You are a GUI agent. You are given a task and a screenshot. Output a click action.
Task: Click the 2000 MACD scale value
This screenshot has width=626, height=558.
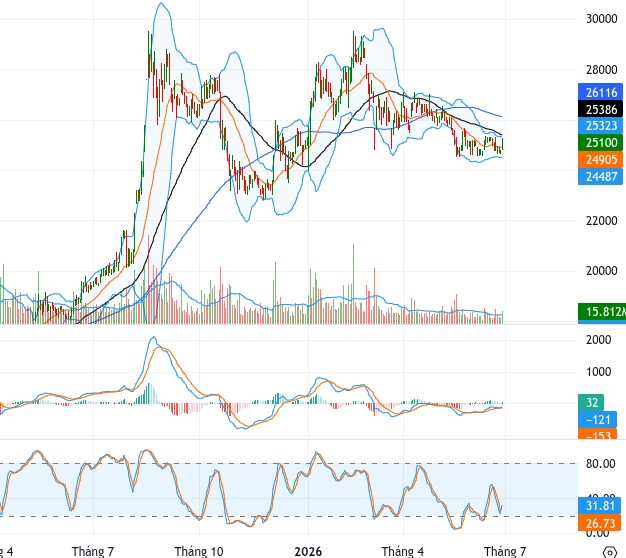(x=598, y=340)
